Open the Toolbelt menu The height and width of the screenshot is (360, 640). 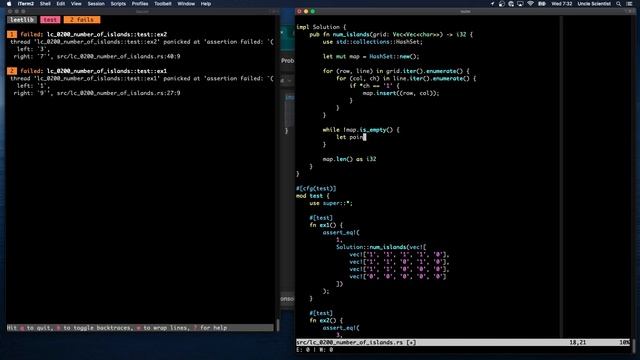(162, 4)
